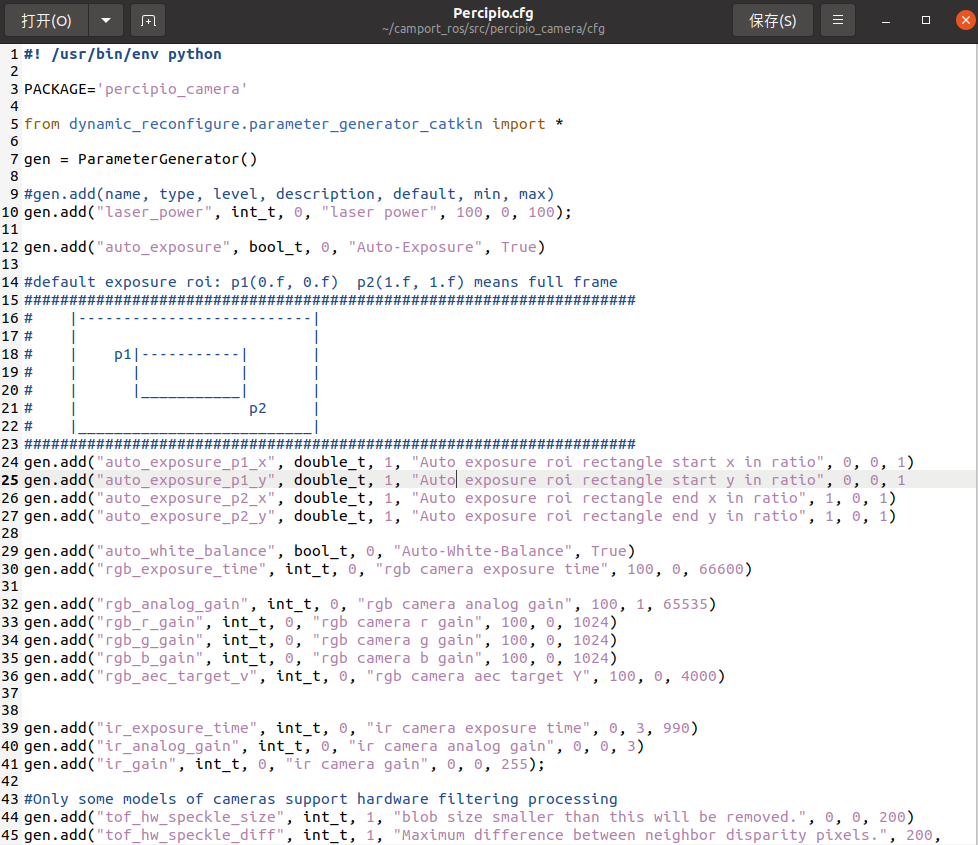Click the value 255 on line 41

tap(515, 765)
